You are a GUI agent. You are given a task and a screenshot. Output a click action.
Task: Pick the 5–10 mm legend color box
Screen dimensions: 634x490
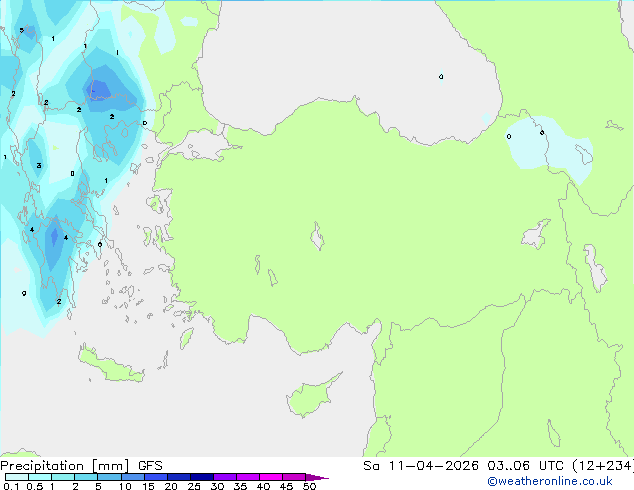tap(109, 477)
